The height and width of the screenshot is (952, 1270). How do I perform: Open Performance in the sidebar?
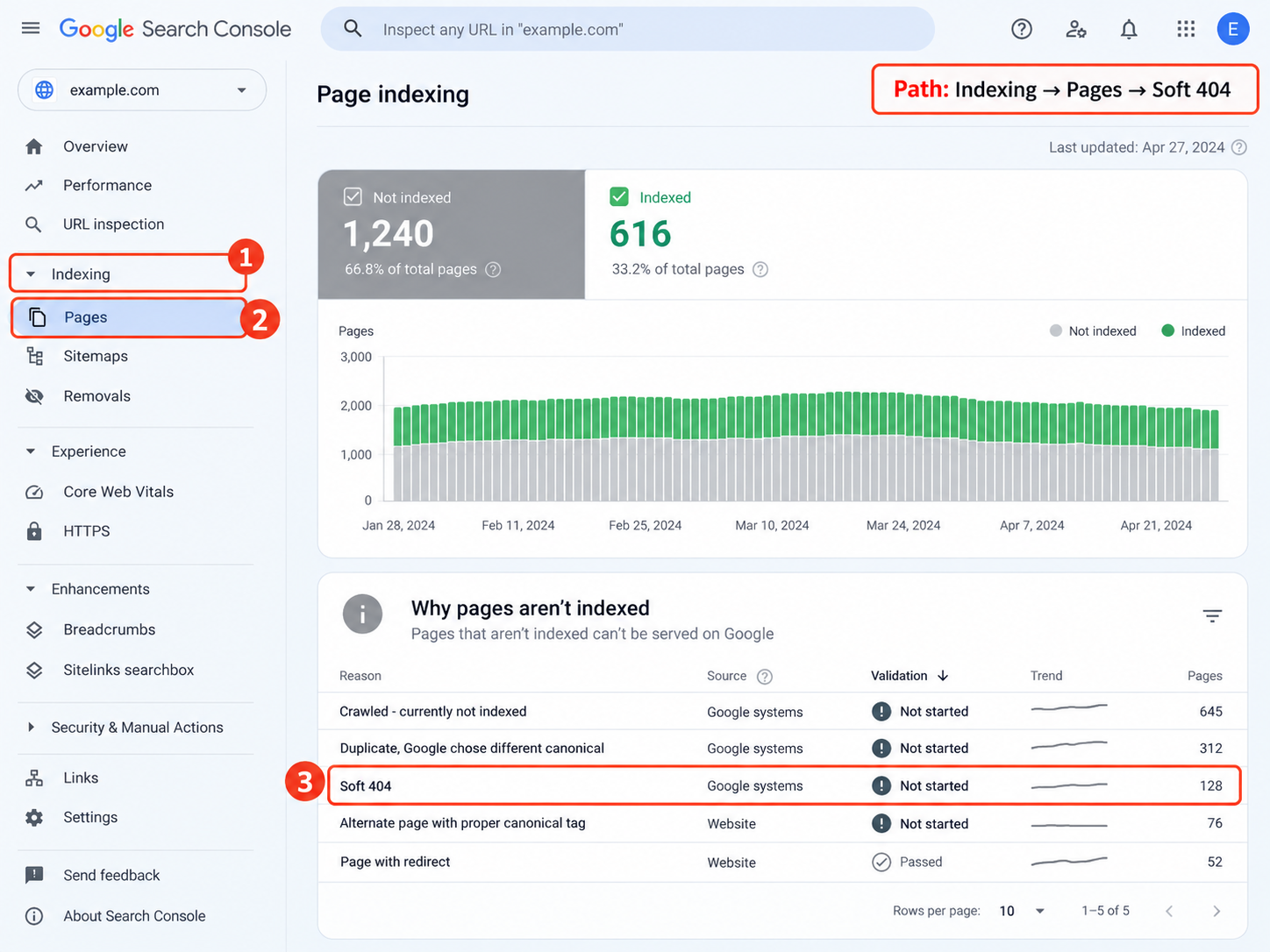click(107, 185)
